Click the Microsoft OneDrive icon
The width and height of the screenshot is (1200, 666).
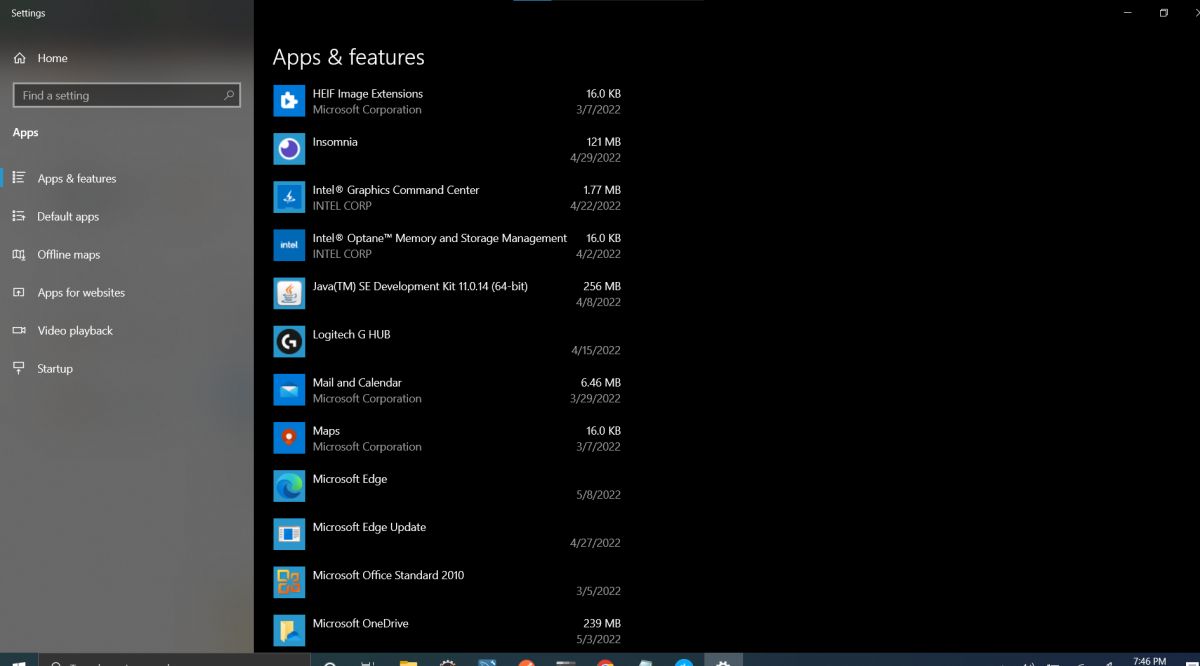pyautogui.click(x=289, y=630)
